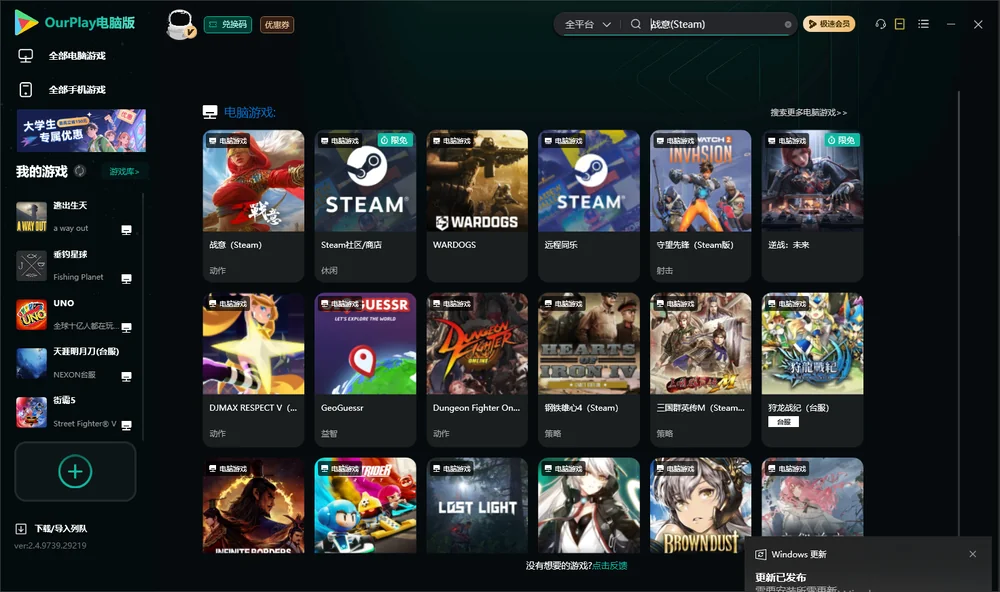The width and height of the screenshot is (1000, 592).
Task: Select 街霸5 in my games list
Action: pyautogui.click(x=75, y=412)
